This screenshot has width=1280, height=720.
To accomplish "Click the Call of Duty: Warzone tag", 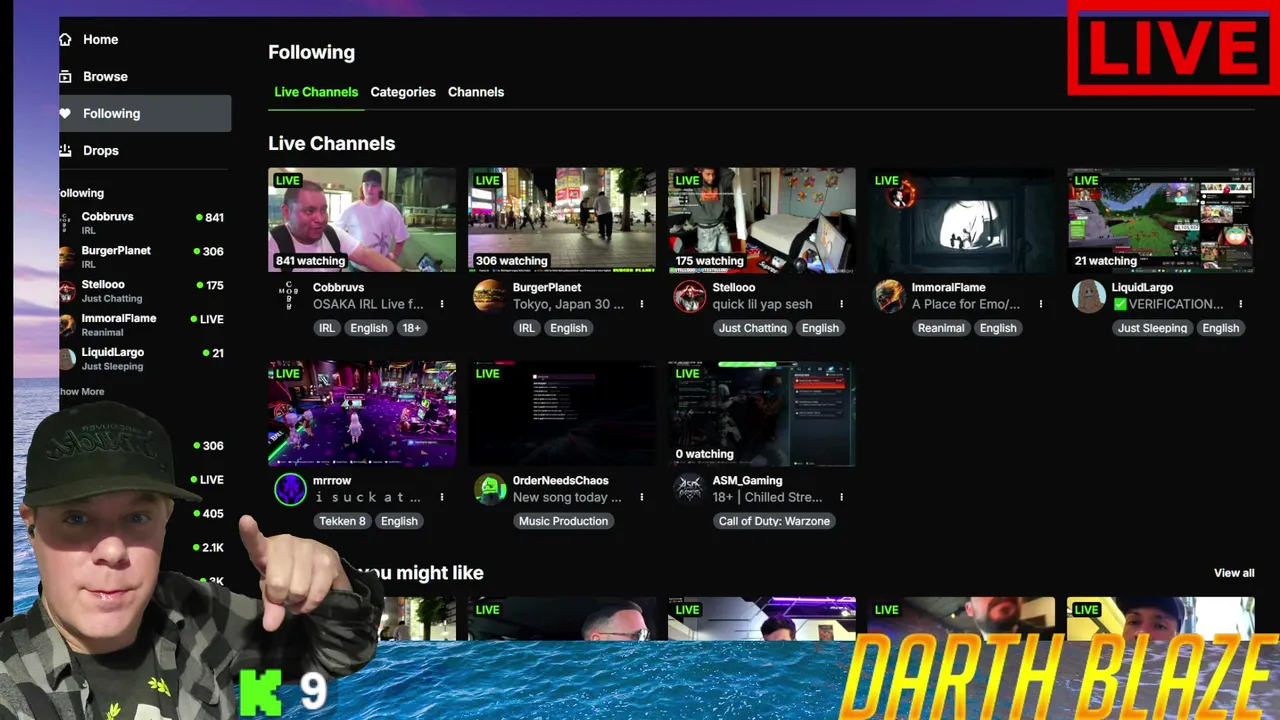I will tap(774, 521).
